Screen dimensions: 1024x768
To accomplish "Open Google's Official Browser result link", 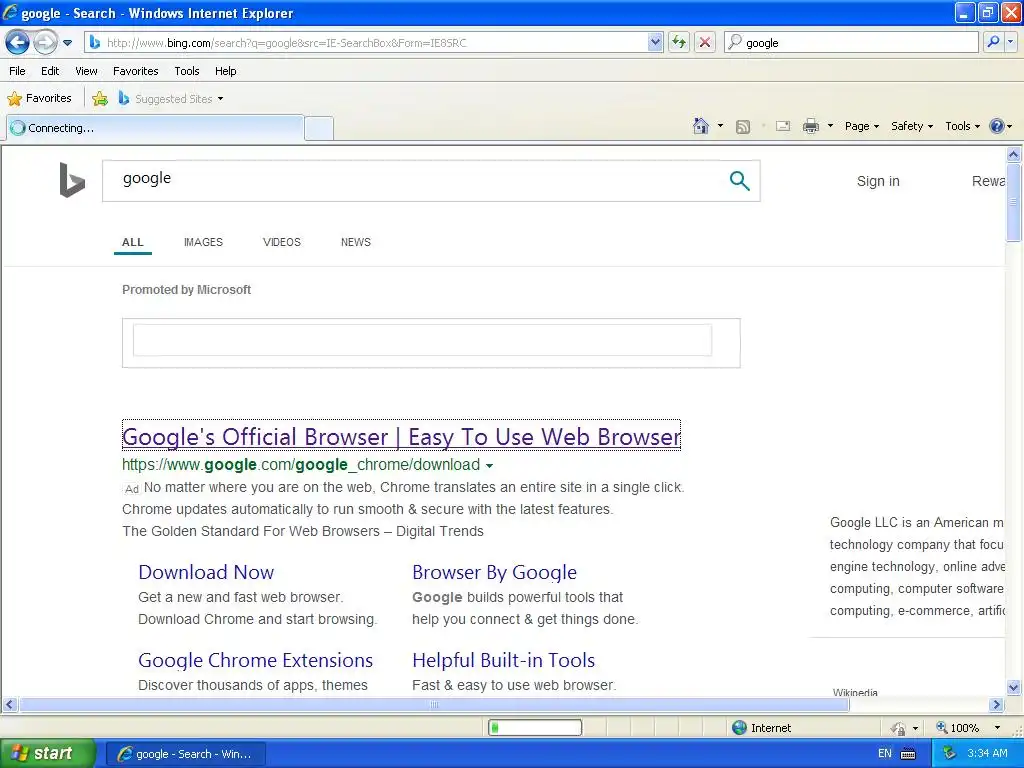I will (x=401, y=436).
